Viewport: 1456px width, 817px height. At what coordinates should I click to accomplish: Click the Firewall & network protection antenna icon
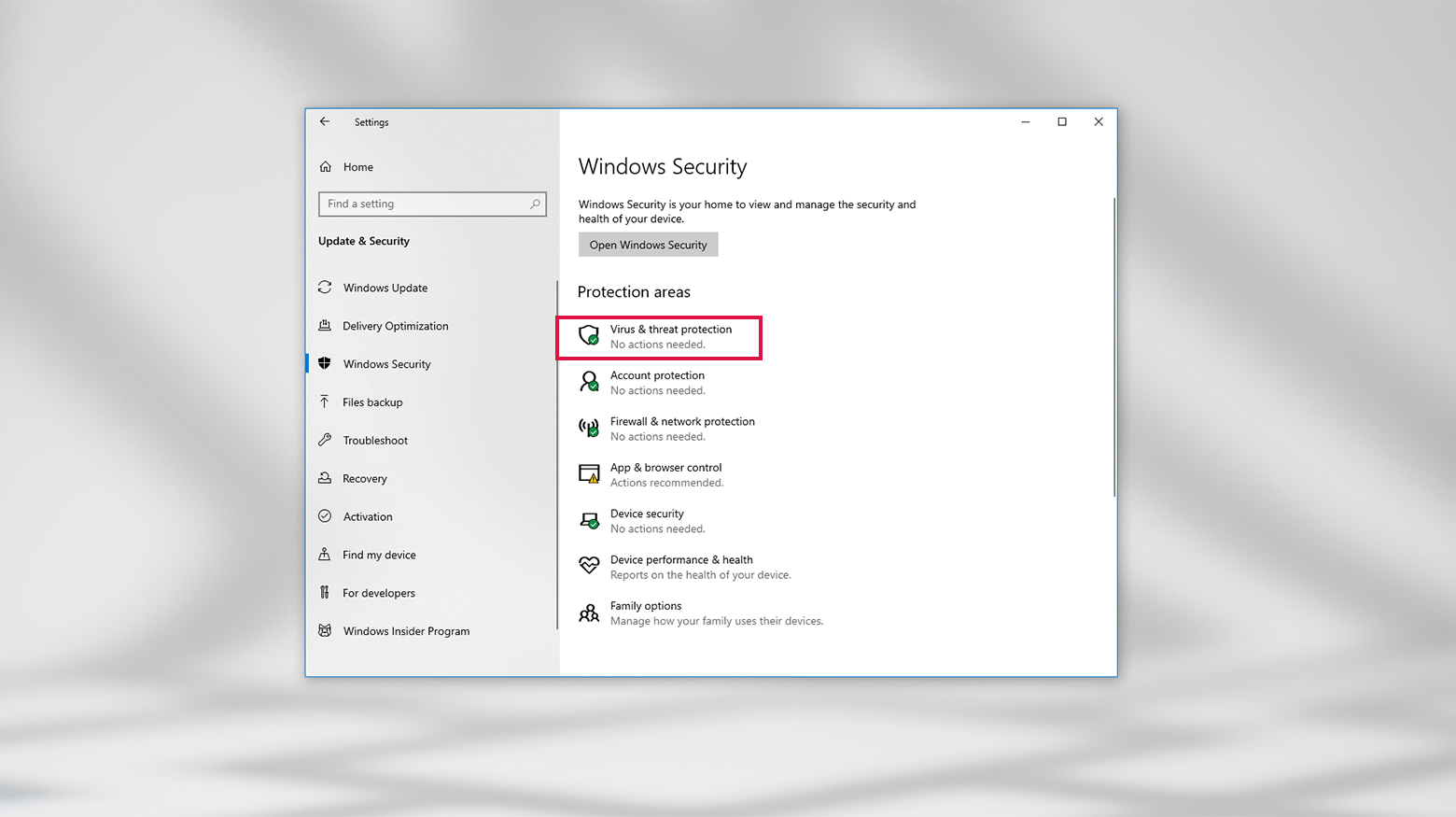[x=589, y=428]
